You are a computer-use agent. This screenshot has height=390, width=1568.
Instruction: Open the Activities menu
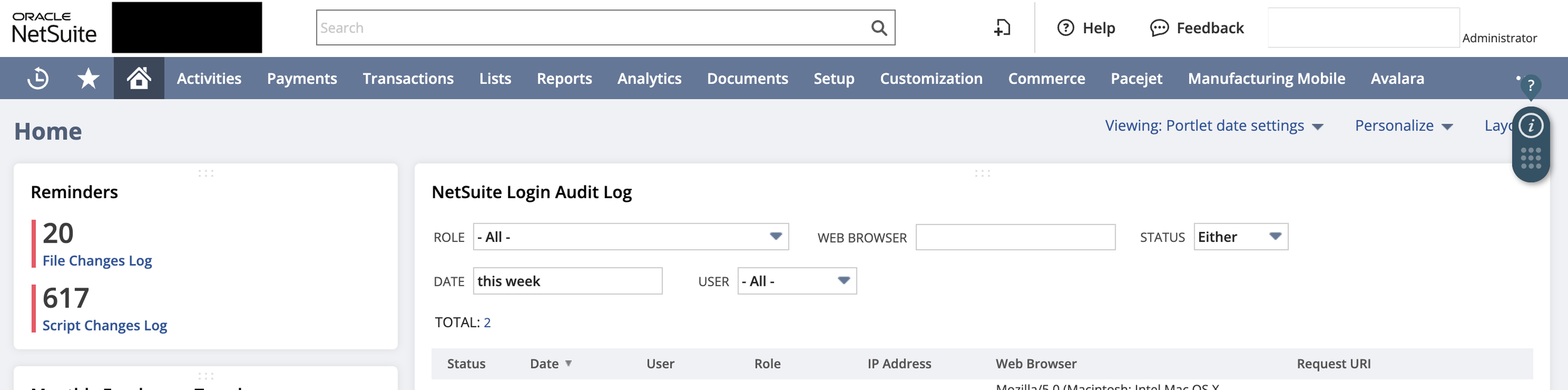pos(209,78)
